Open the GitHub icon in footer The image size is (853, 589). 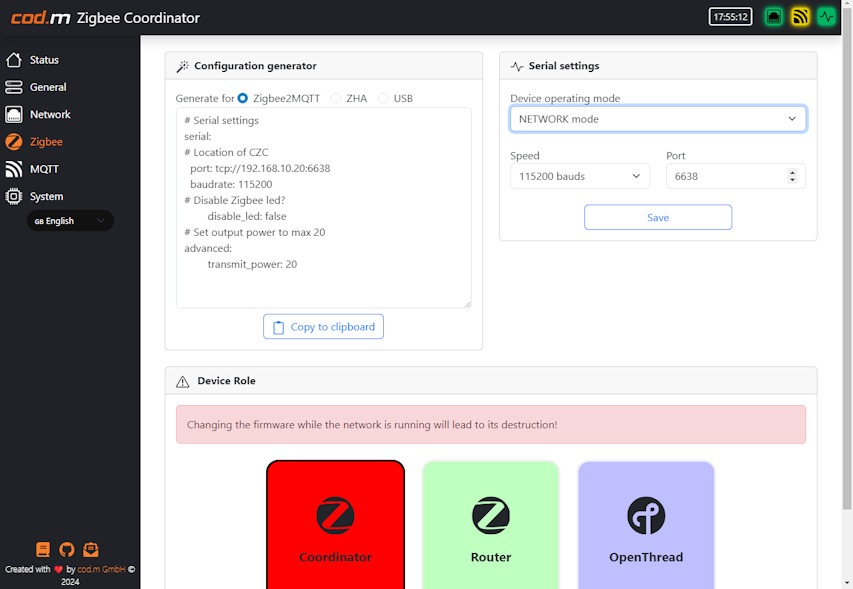pyautogui.click(x=67, y=549)
